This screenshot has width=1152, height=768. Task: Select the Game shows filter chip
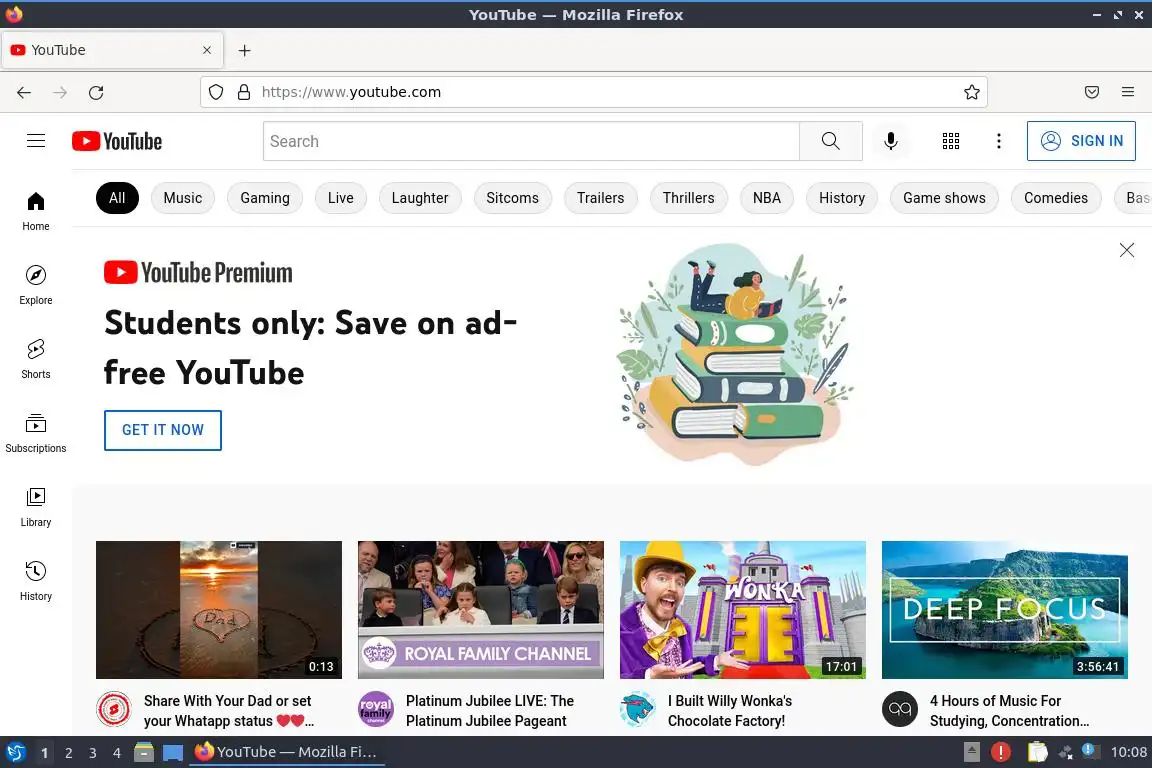coord(944,198)
